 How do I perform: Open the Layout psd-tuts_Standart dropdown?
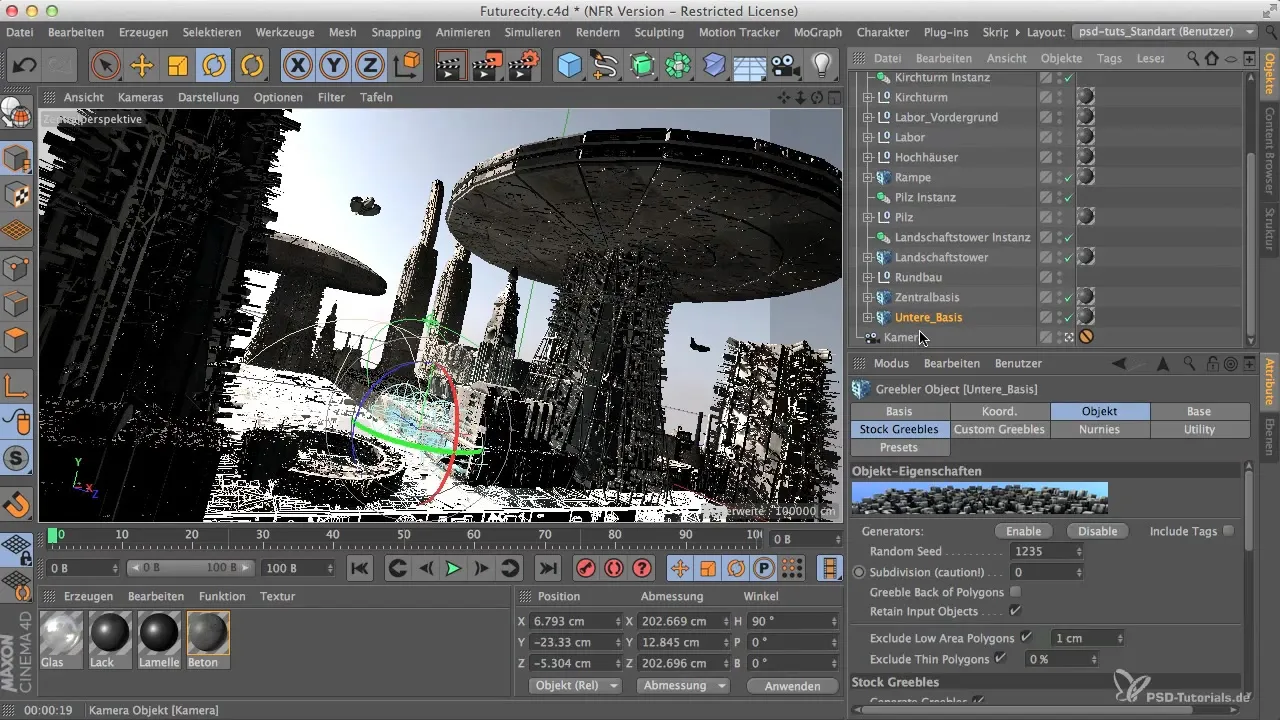[x=1164, y=32]
